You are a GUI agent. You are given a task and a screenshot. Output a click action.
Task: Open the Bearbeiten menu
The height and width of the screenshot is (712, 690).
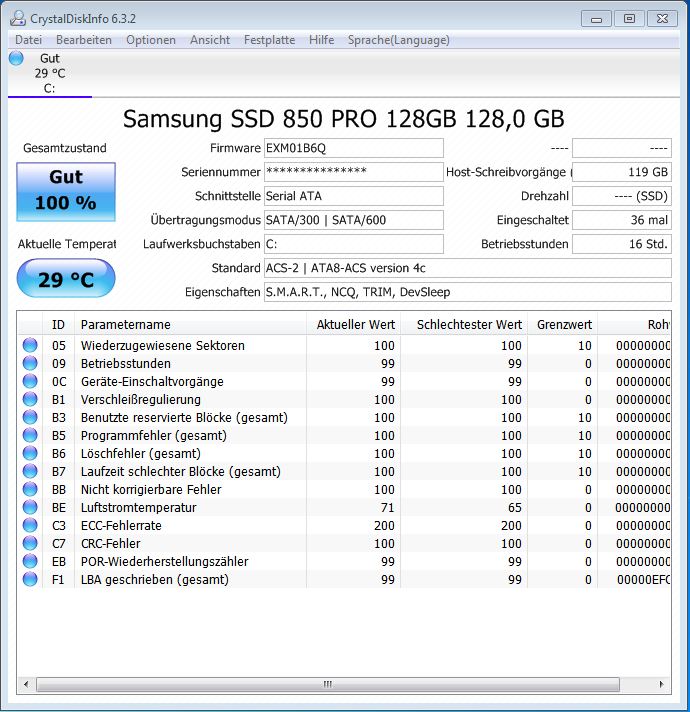click(84, 40)
